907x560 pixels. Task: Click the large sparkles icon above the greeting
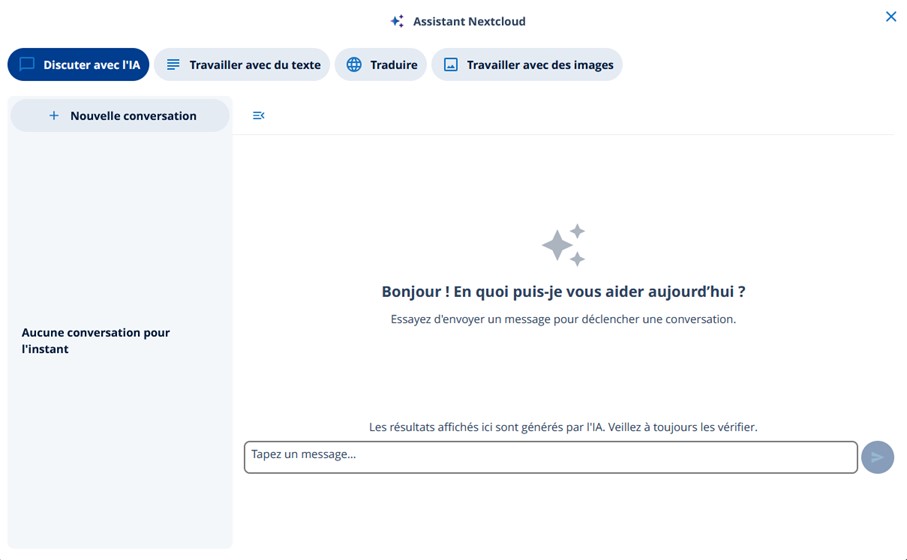point(564,245)
